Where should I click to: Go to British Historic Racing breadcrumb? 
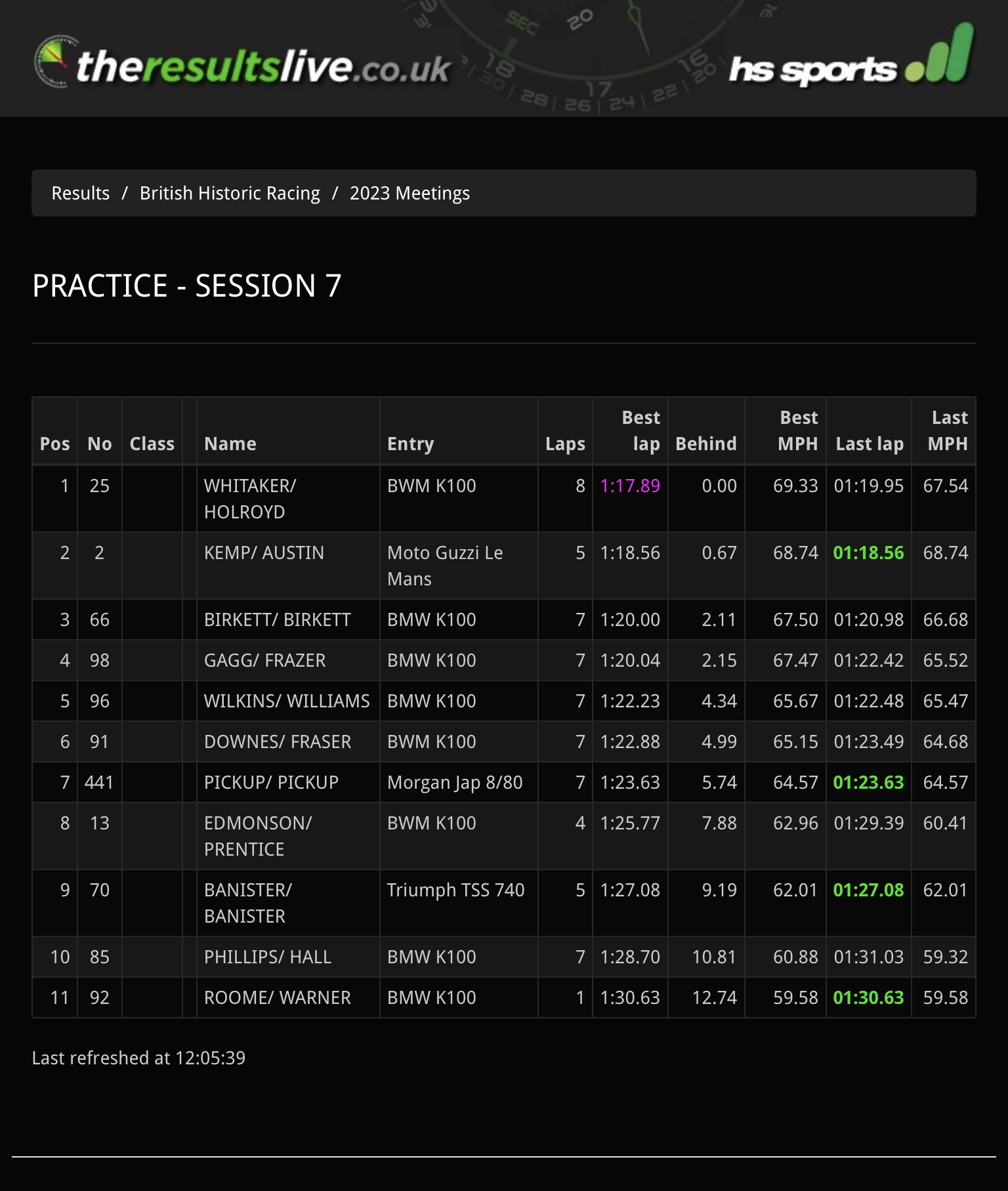click(230, 193)
